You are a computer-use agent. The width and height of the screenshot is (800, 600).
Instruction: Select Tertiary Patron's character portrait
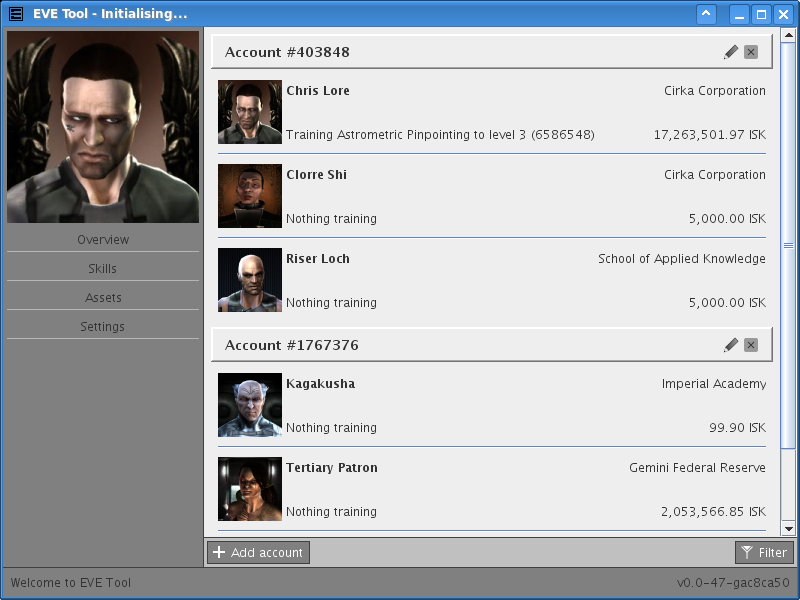pos(250,489)
